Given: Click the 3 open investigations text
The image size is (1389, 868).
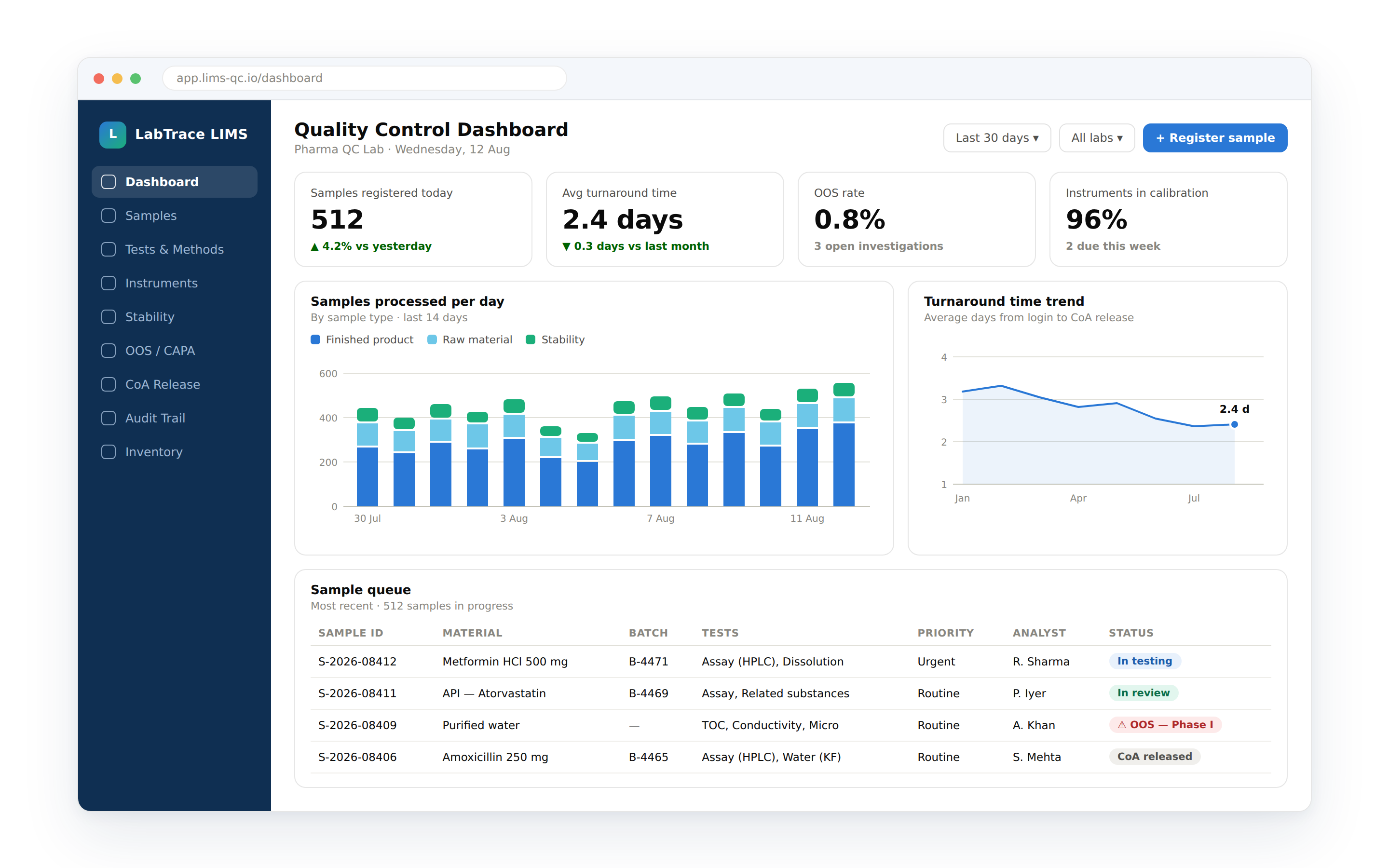Looking at the screenshot, I should pyautogui.click(x=879, y=246).
